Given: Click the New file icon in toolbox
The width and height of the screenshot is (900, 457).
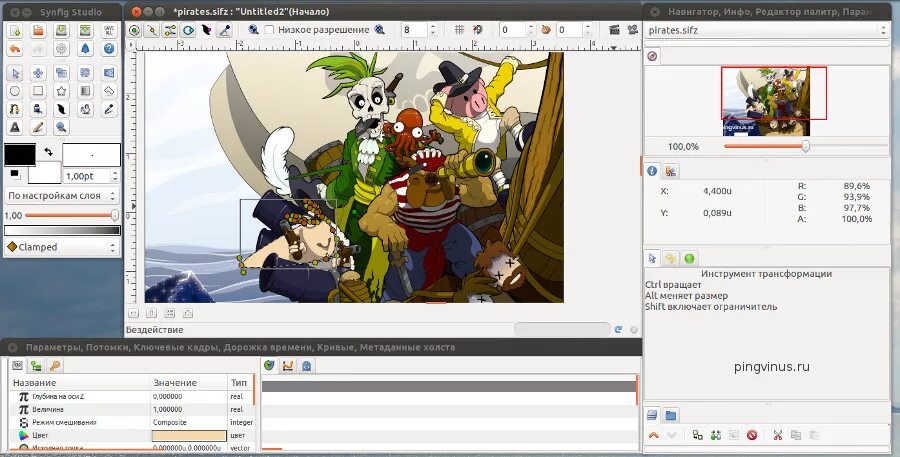Looking at the screenshot, I should 15,31.
